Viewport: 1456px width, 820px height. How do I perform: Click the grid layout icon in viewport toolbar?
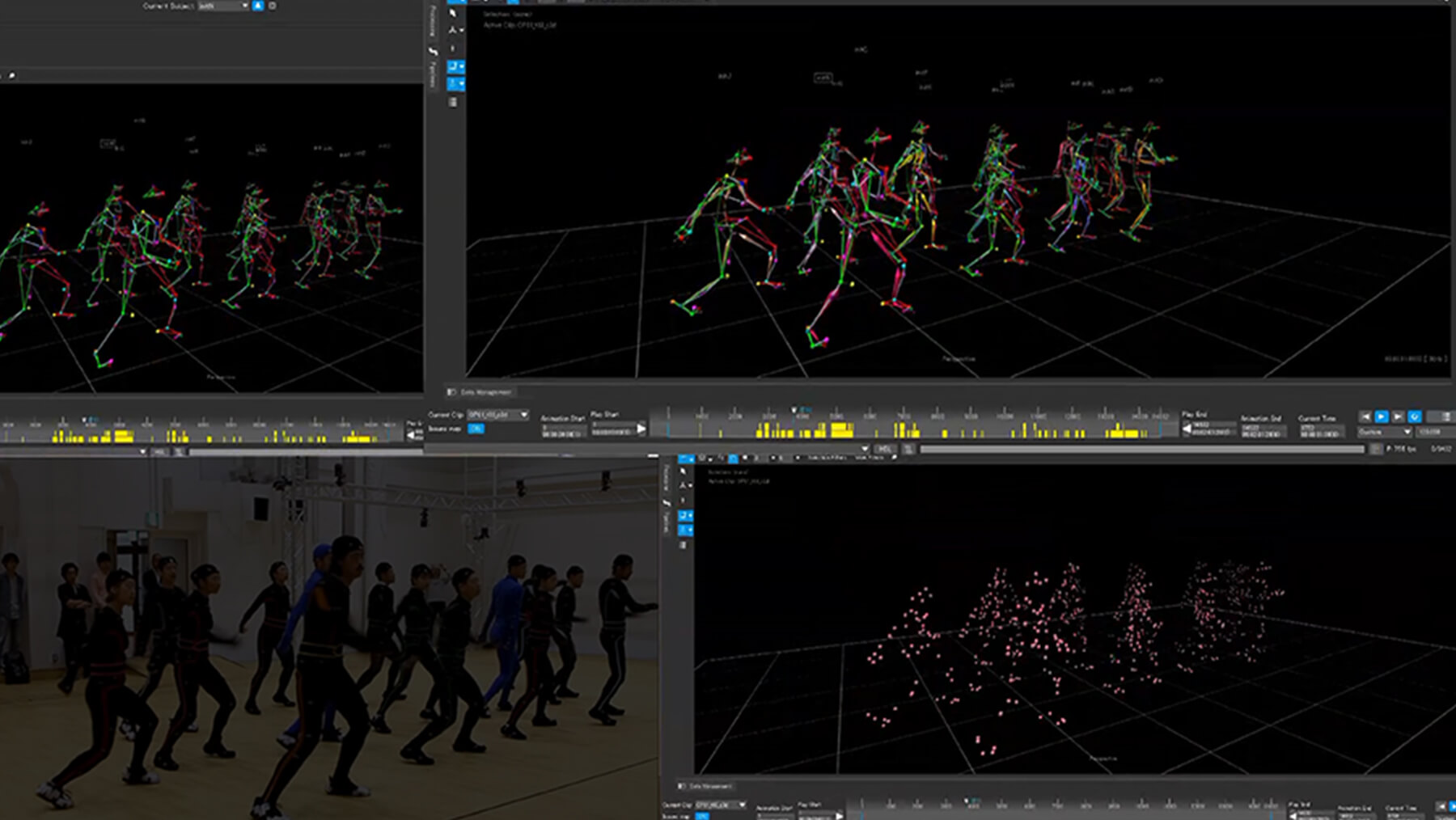tap(453, 102)
